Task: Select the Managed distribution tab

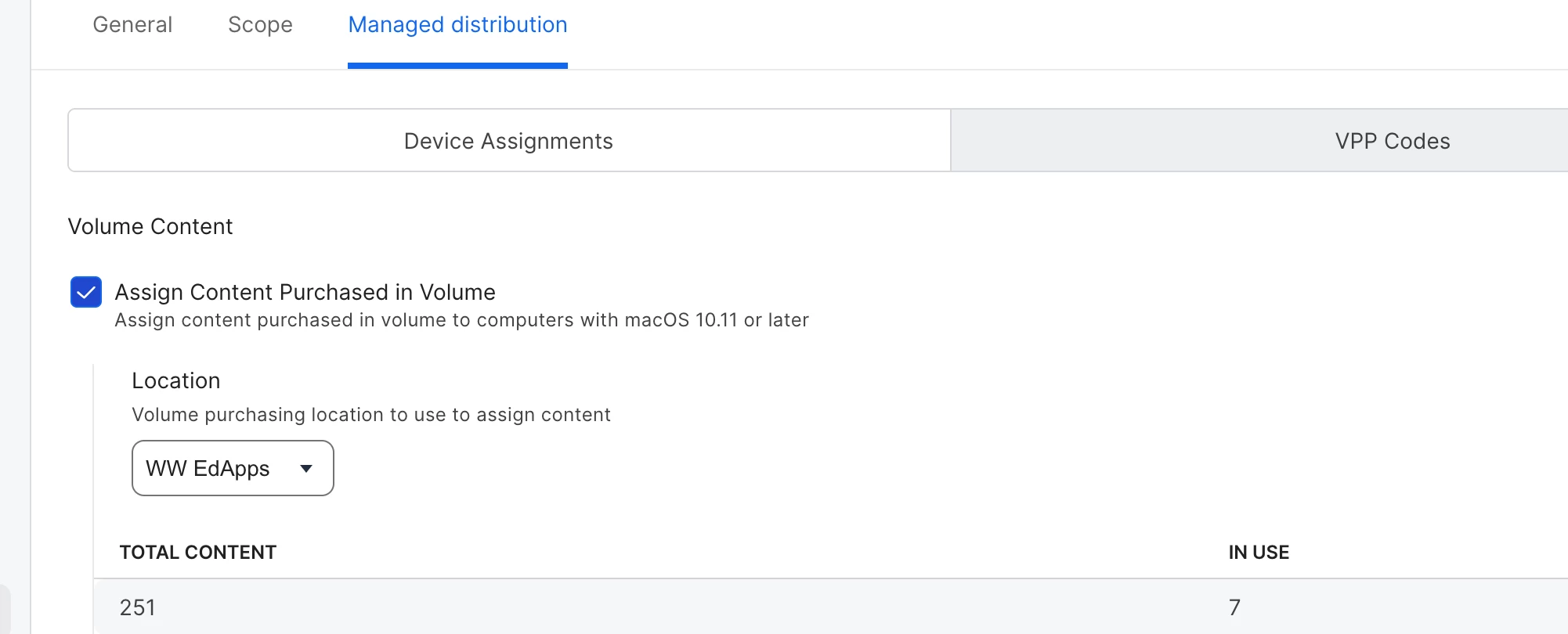Action: (x=457, y=25)
